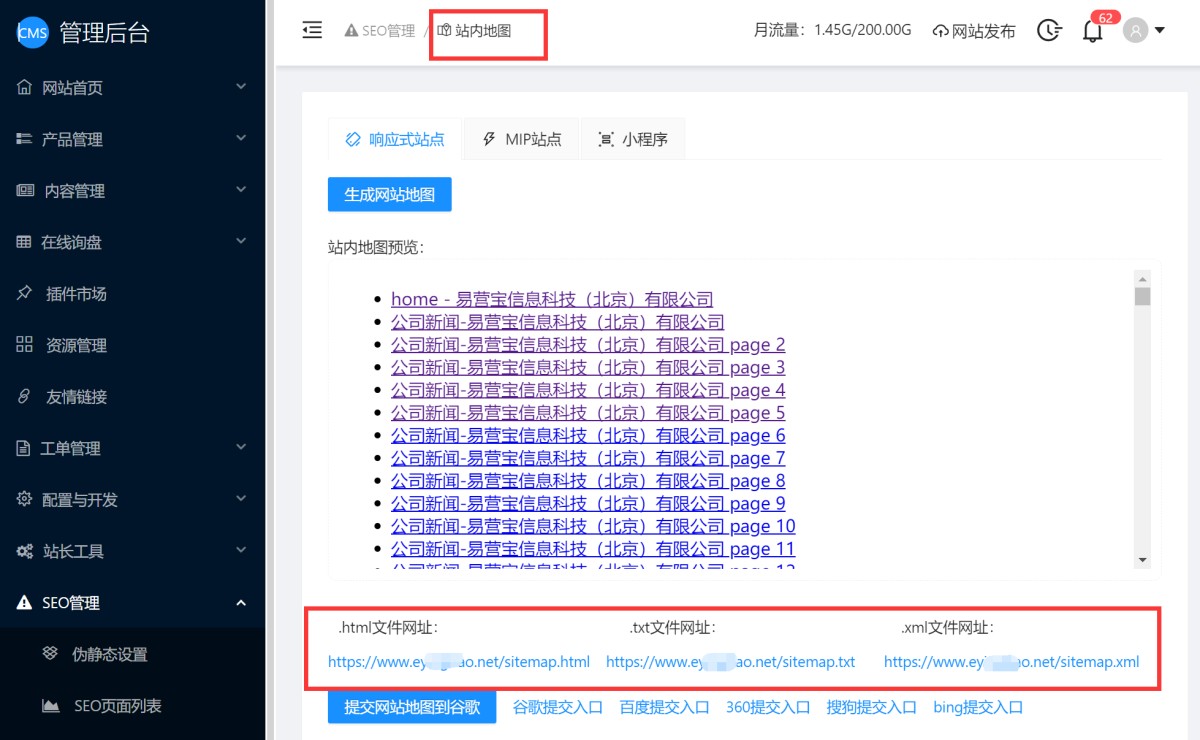Viewport: 1200px width, 740px height.
Task: Open 友情链接 in the sidebar
Action: point(75,397)
